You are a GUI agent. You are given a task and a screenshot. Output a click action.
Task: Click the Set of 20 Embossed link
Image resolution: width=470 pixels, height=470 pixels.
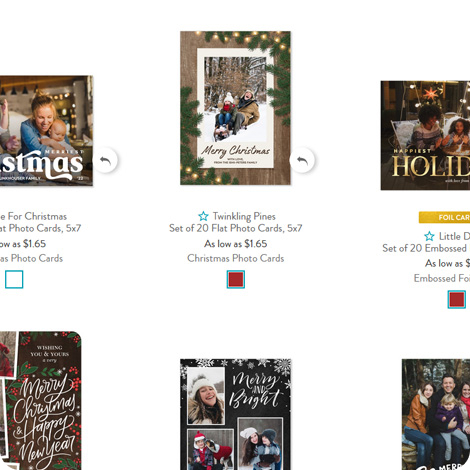point(426,248)
